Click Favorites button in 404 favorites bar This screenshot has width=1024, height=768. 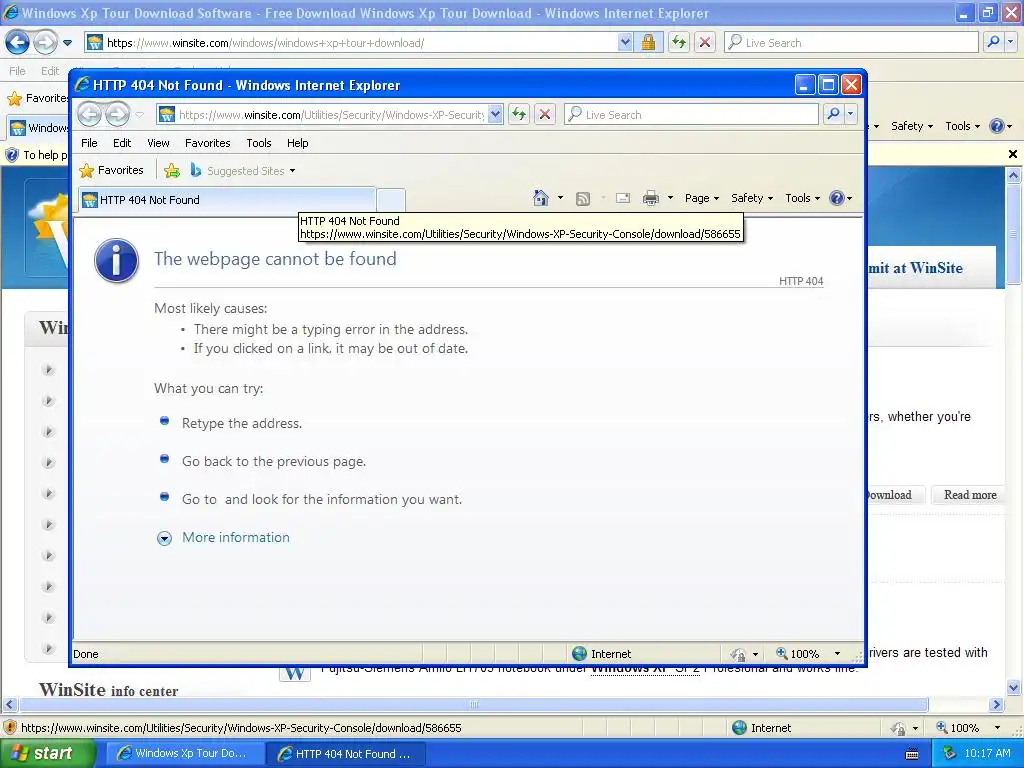[111, 170]
